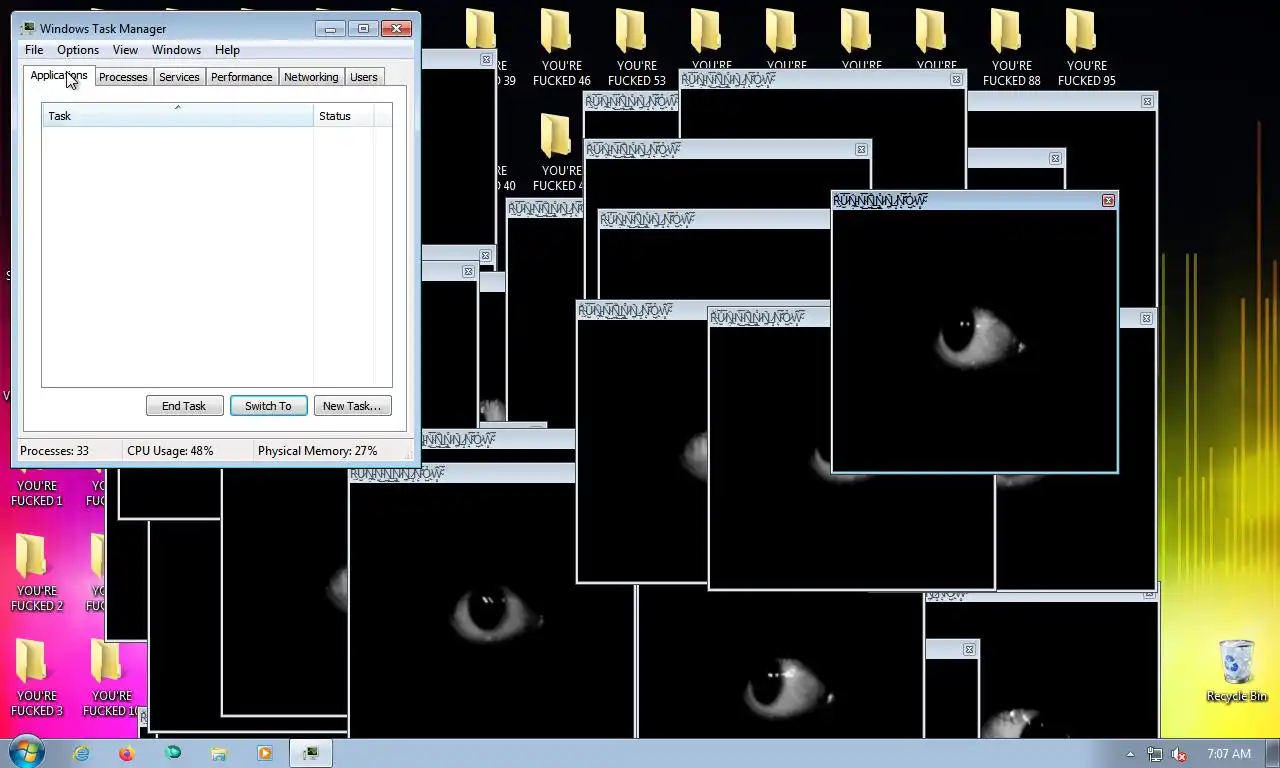The height and width of the screenshot is (768, 1280).
Task: Launch Internet Explorer from the taskbar
Action: pos(81,753)
